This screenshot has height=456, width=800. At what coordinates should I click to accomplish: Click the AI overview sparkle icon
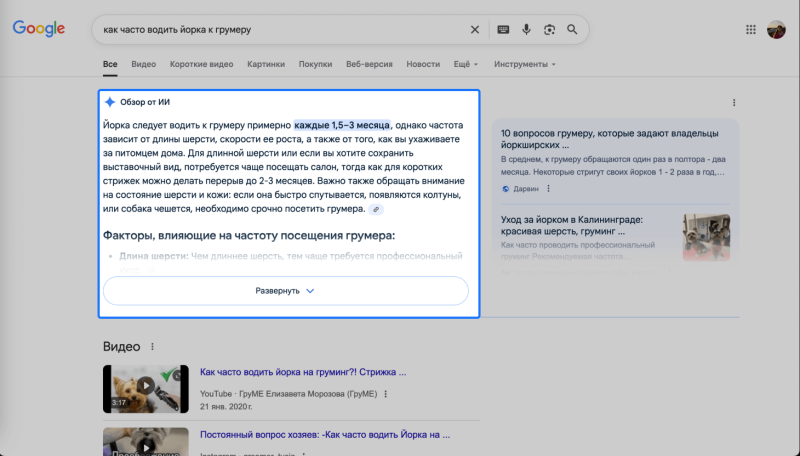click(110, 102)
